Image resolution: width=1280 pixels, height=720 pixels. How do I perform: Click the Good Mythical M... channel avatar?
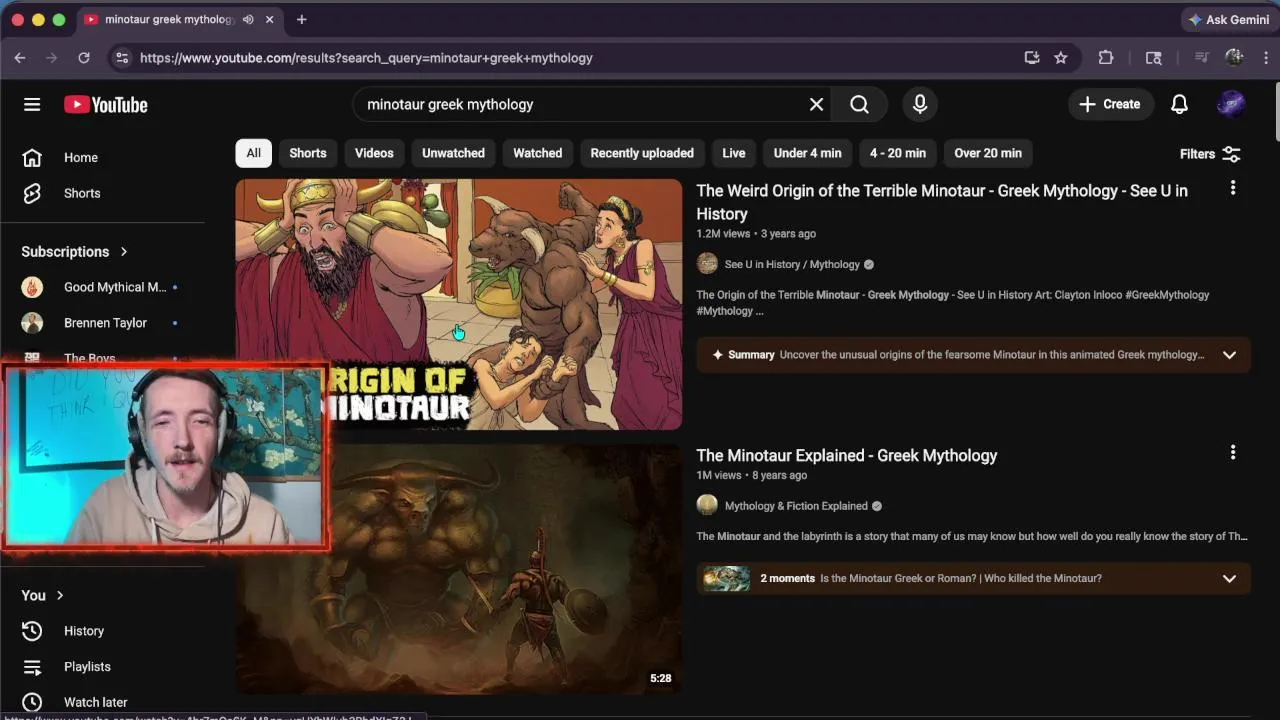coord(32,287)
